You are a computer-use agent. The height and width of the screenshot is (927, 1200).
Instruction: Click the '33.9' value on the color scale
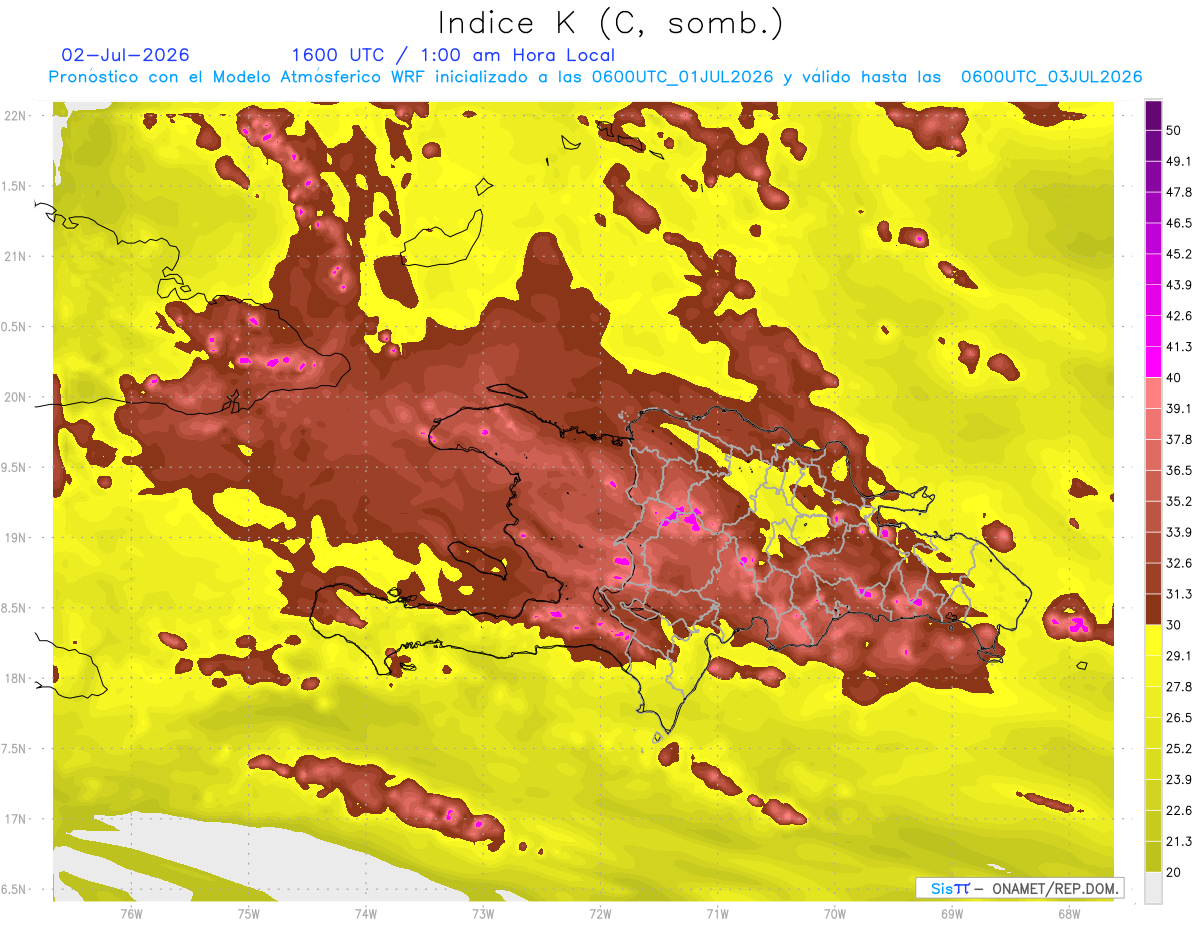click(1179, 532)
